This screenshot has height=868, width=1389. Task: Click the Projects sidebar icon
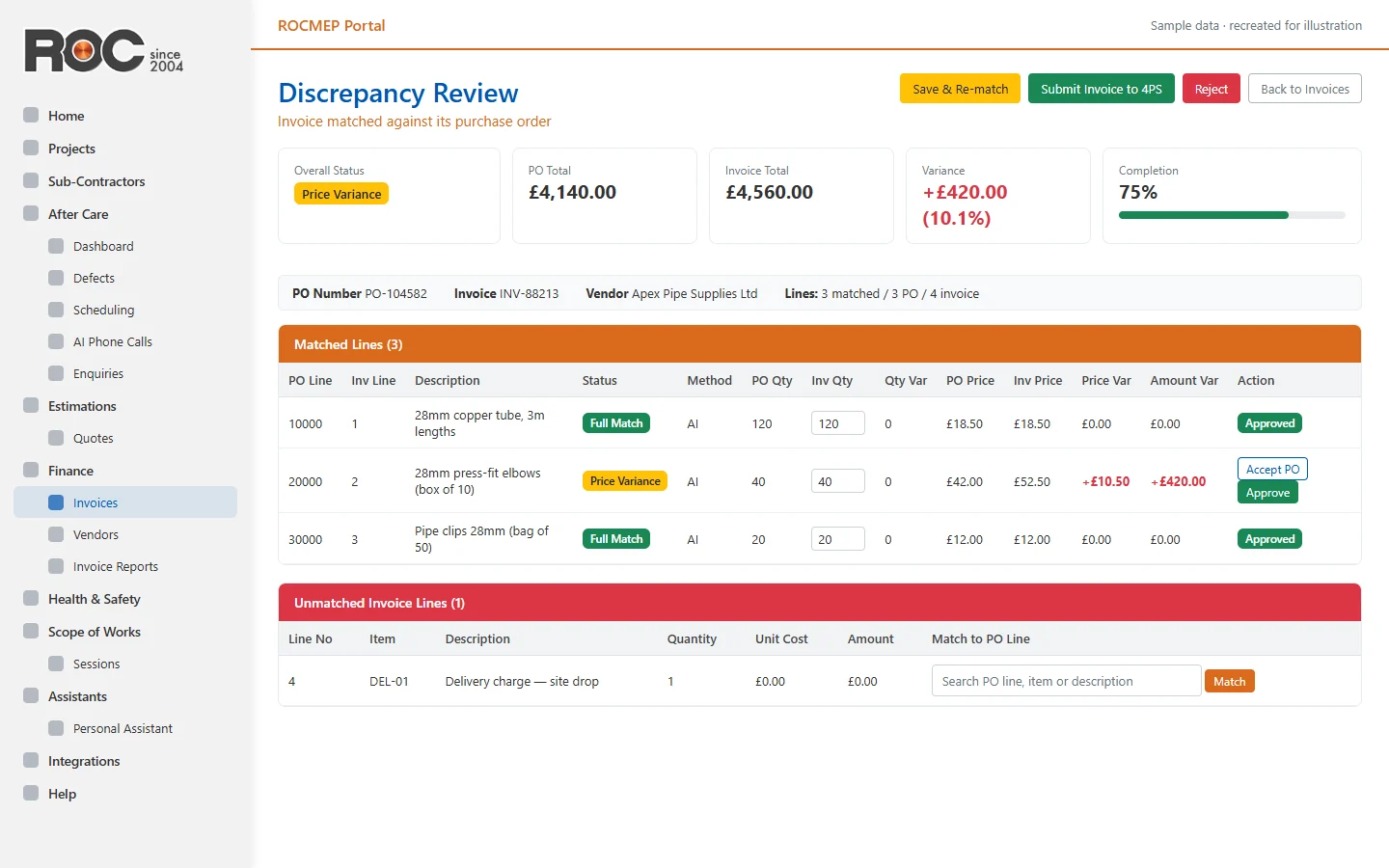[x=31, y=149]
